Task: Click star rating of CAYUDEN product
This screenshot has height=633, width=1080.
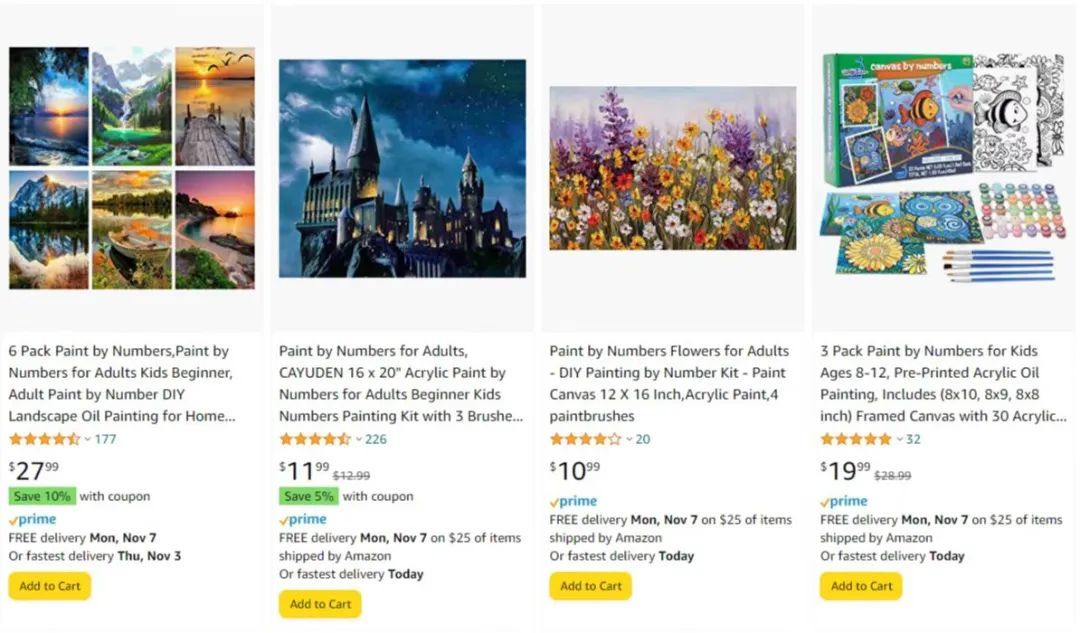Action: click(x=314, y=439)
